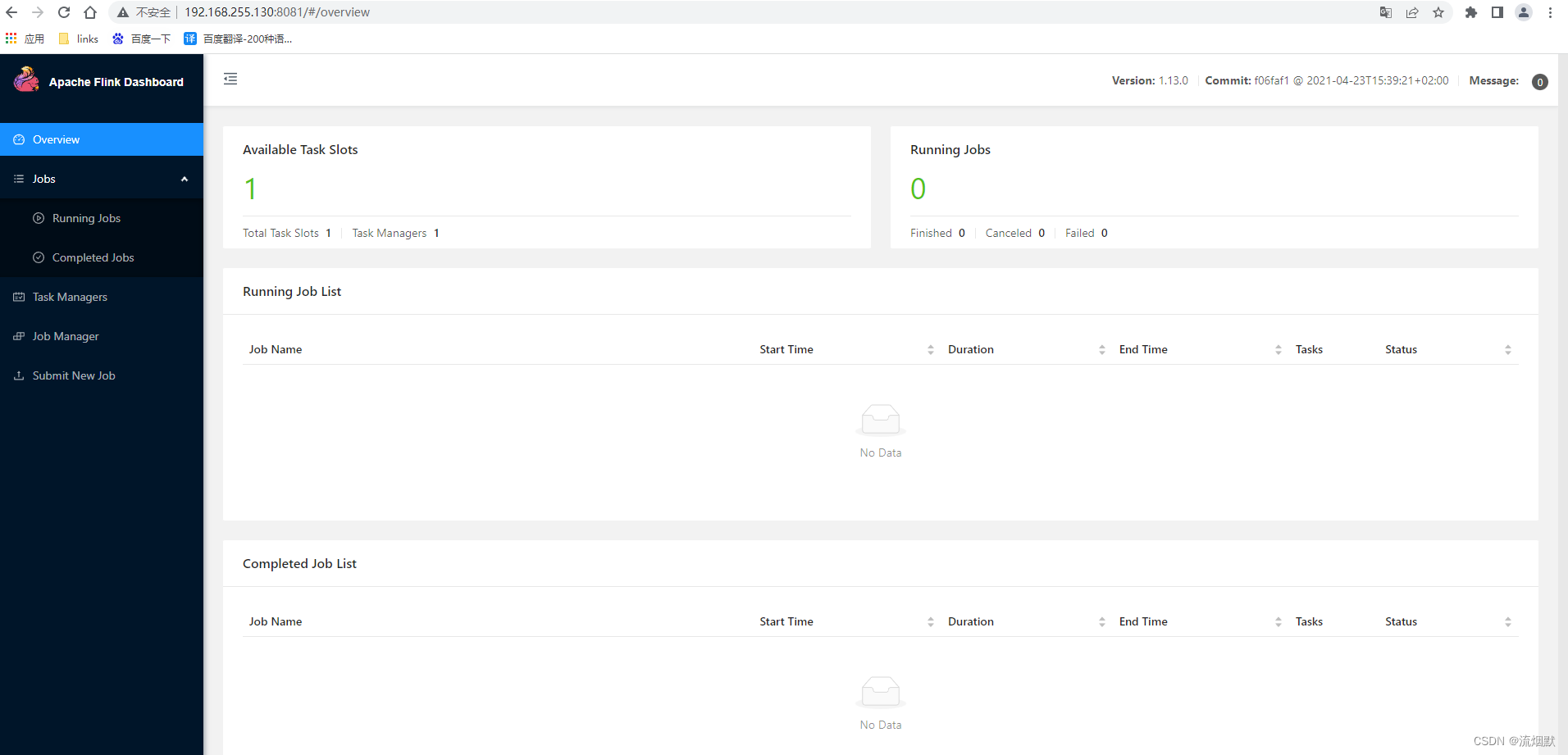Viewport: 1568px width, 755px height.
Task: Click the not-secure warning triangle icon
Action: pos(123,12)
